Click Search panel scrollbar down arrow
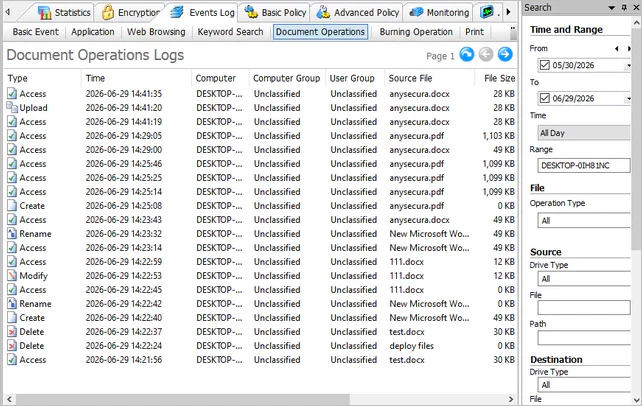The width and height of the screenshot is (642, 406). [x=636, y=400]
